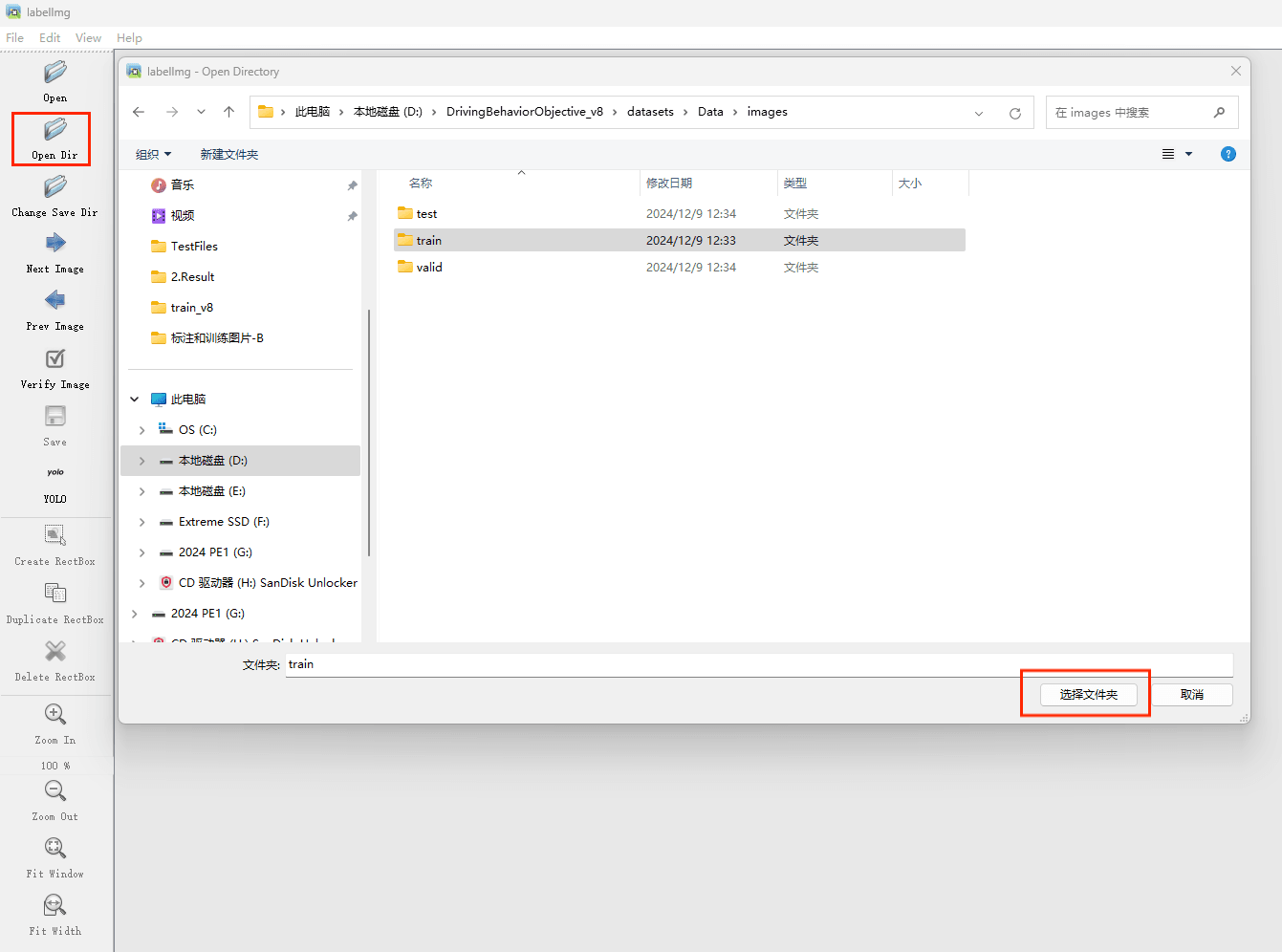The image size is (1282, 952).
Task: Click the 取消 button
Action: pyautogui.click(x=1191, y=695)
